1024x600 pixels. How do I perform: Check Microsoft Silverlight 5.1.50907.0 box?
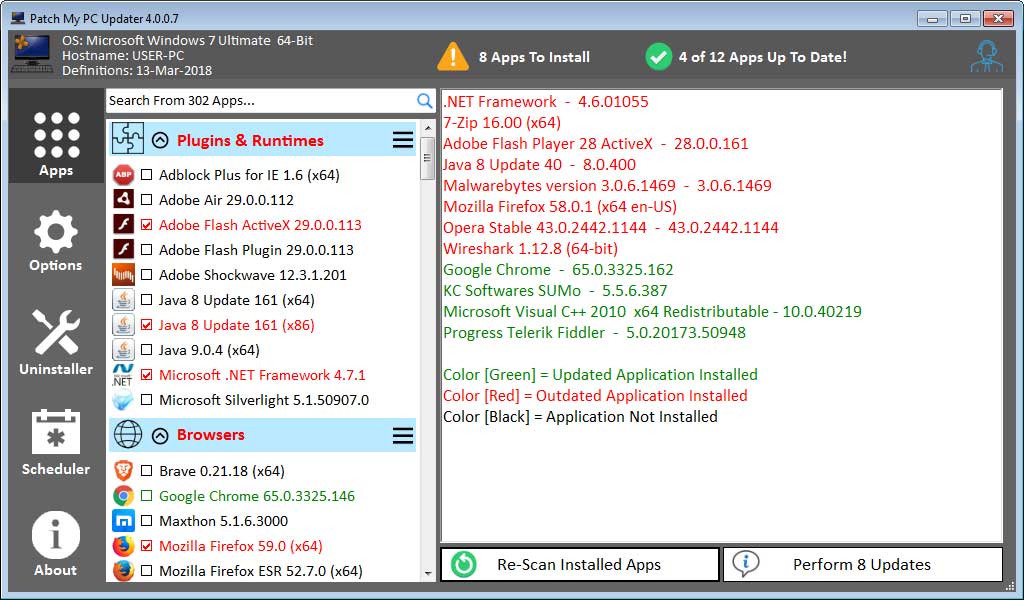(x=147, y=400)
